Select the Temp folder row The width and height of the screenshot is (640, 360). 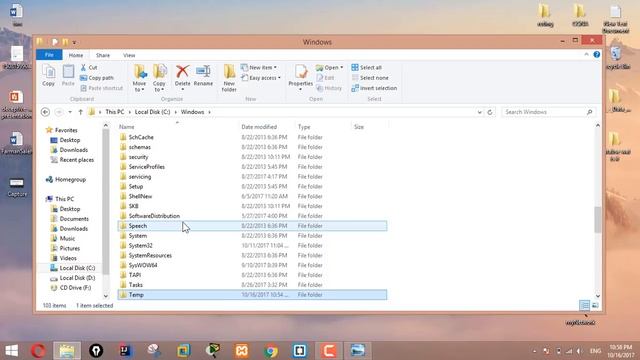point(252,295)
